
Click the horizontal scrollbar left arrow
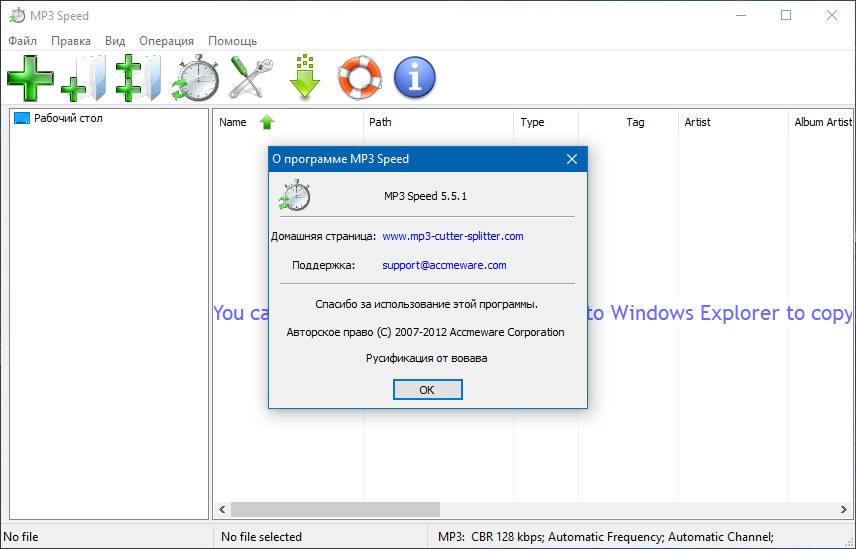(222, 510)
